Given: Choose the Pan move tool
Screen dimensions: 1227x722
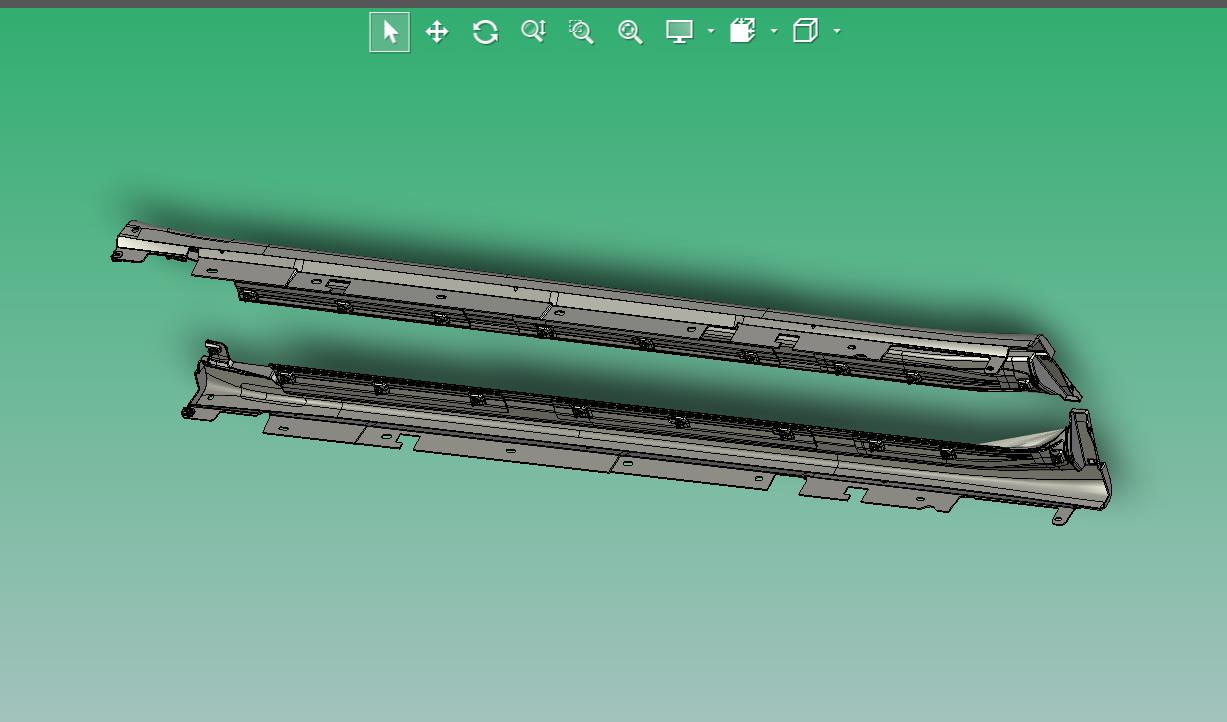Looking at the screenshot, I should (x=437, y=32).
